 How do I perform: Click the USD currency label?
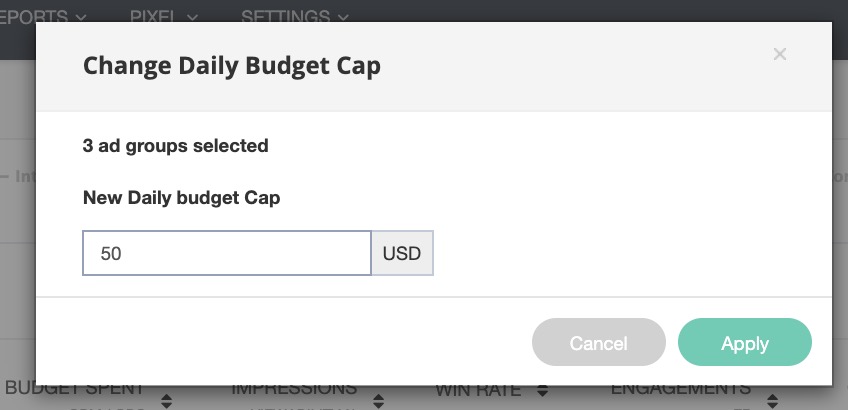[402, 254]
